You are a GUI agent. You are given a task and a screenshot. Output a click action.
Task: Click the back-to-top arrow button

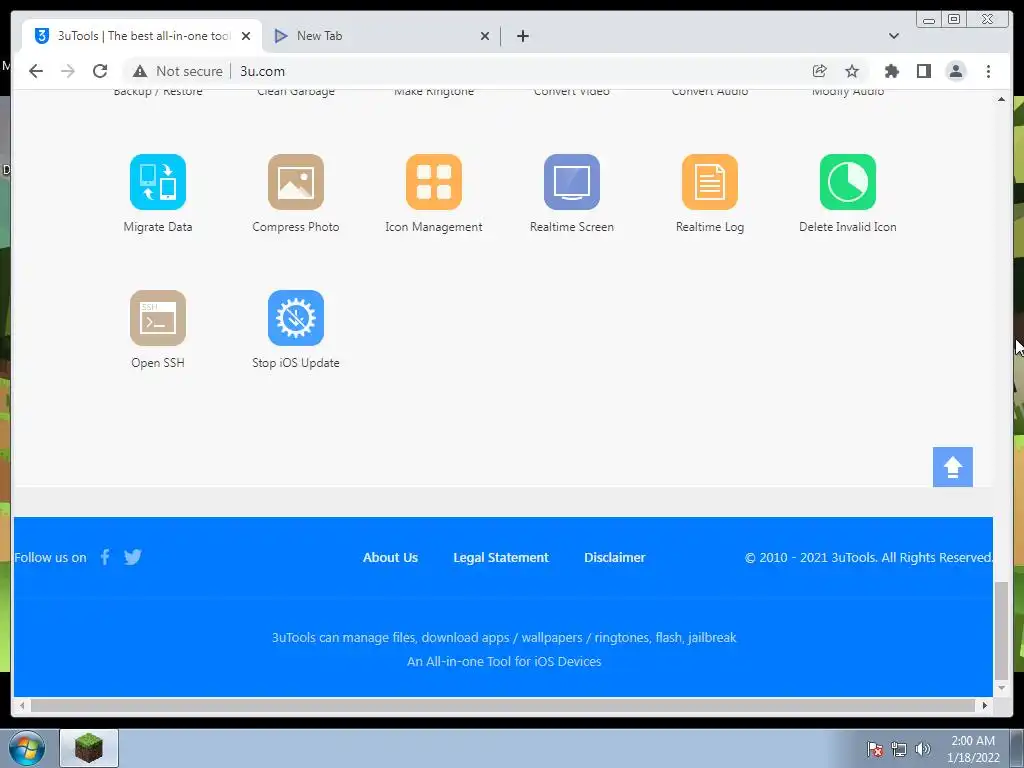tap(952, 466)
